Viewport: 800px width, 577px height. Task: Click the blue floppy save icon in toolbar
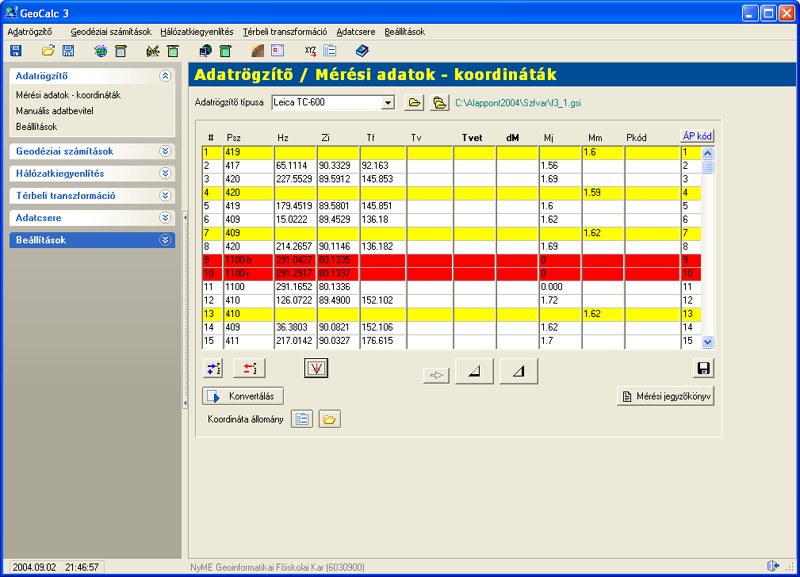(16, 51)
